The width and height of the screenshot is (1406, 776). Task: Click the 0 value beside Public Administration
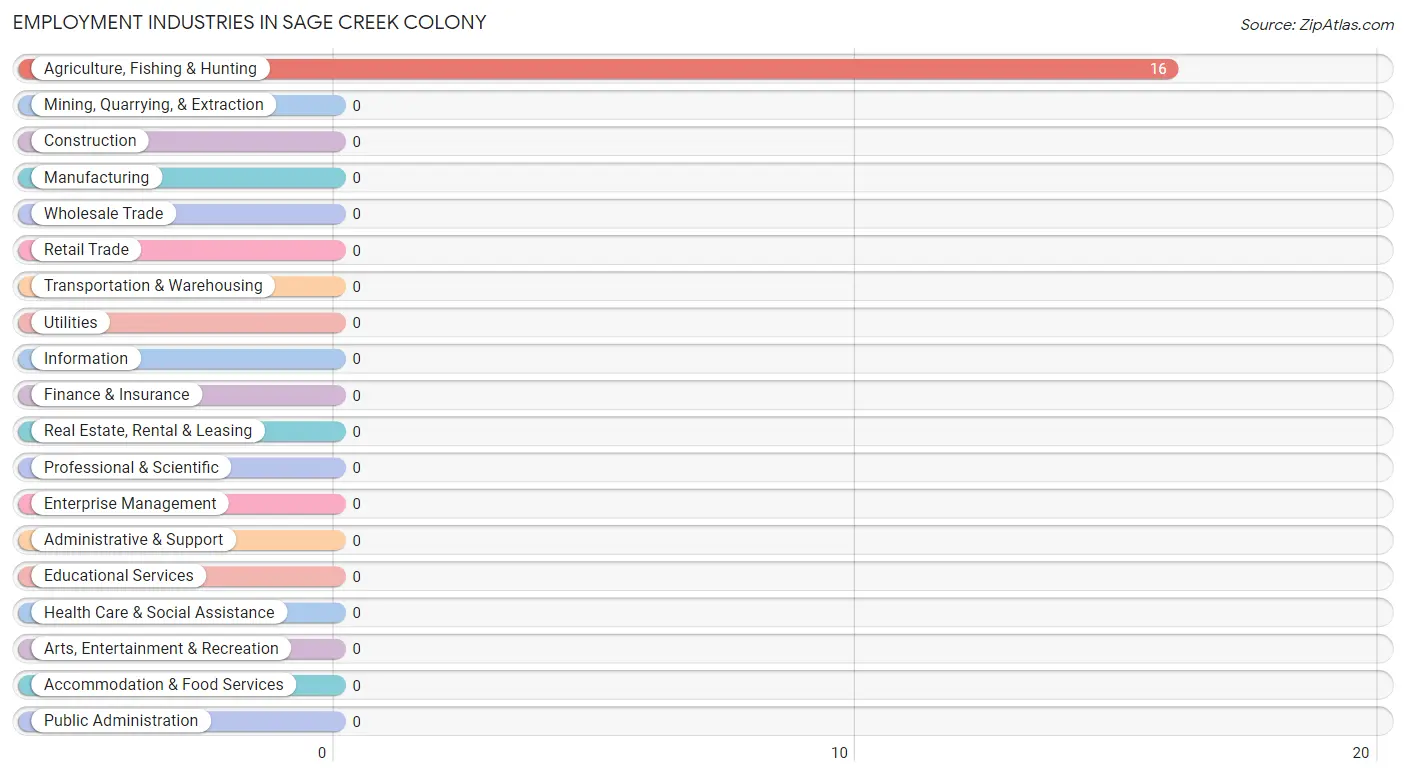pos(356,722)
